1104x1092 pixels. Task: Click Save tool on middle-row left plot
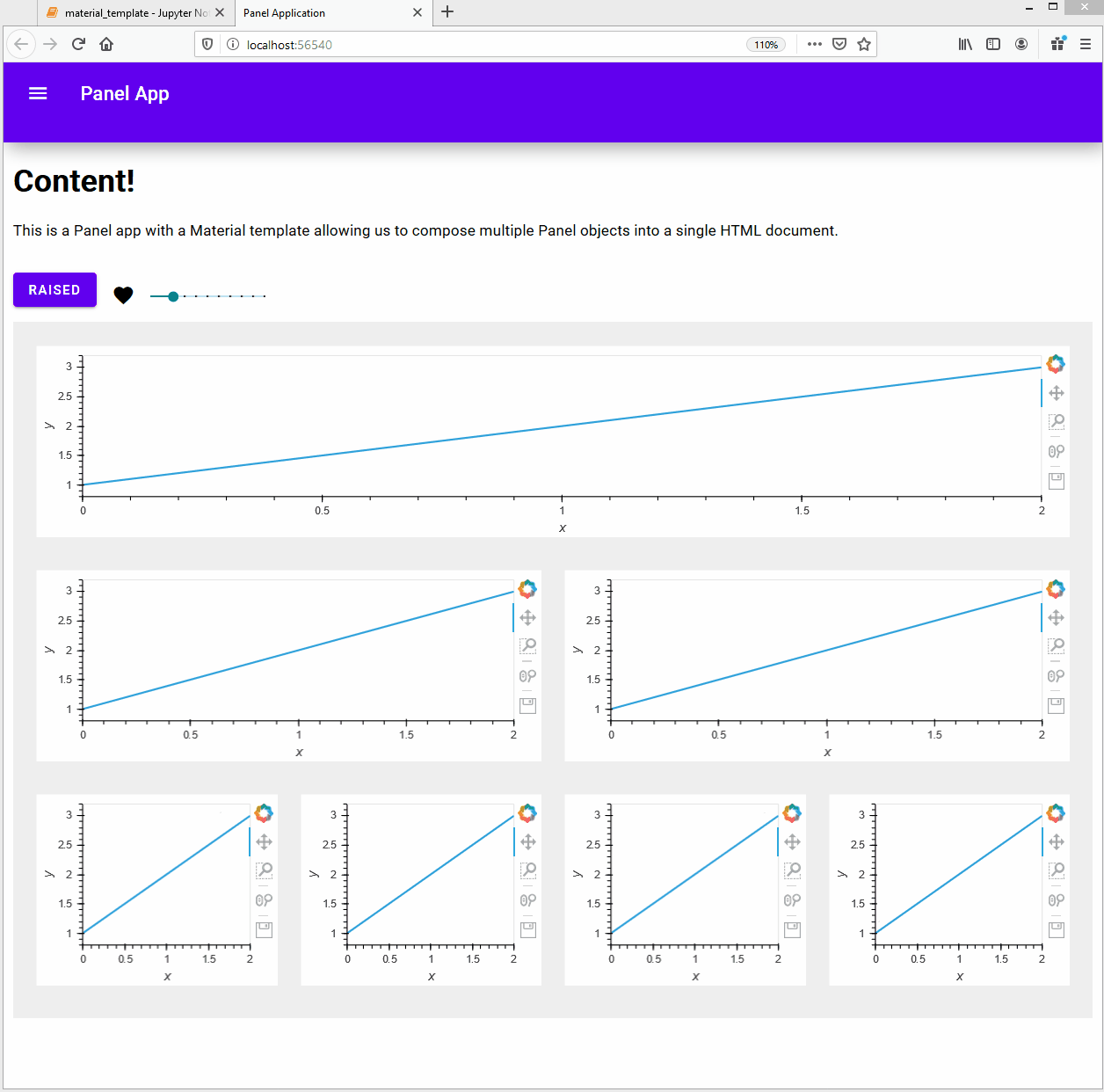[528, 705]
